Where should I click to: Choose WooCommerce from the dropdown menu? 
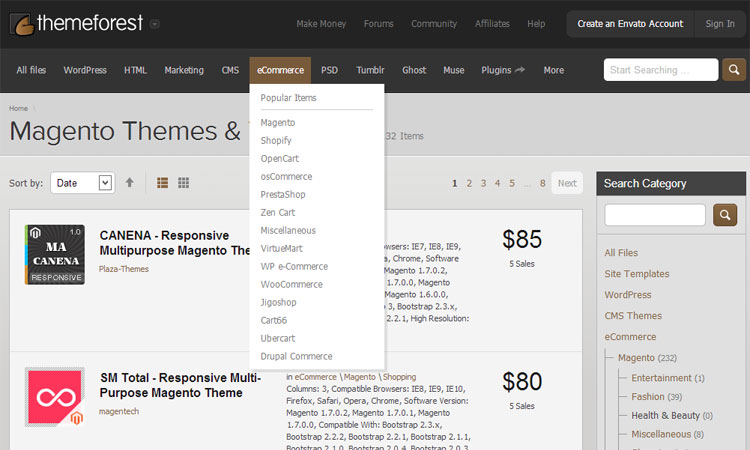coord(291,285)
